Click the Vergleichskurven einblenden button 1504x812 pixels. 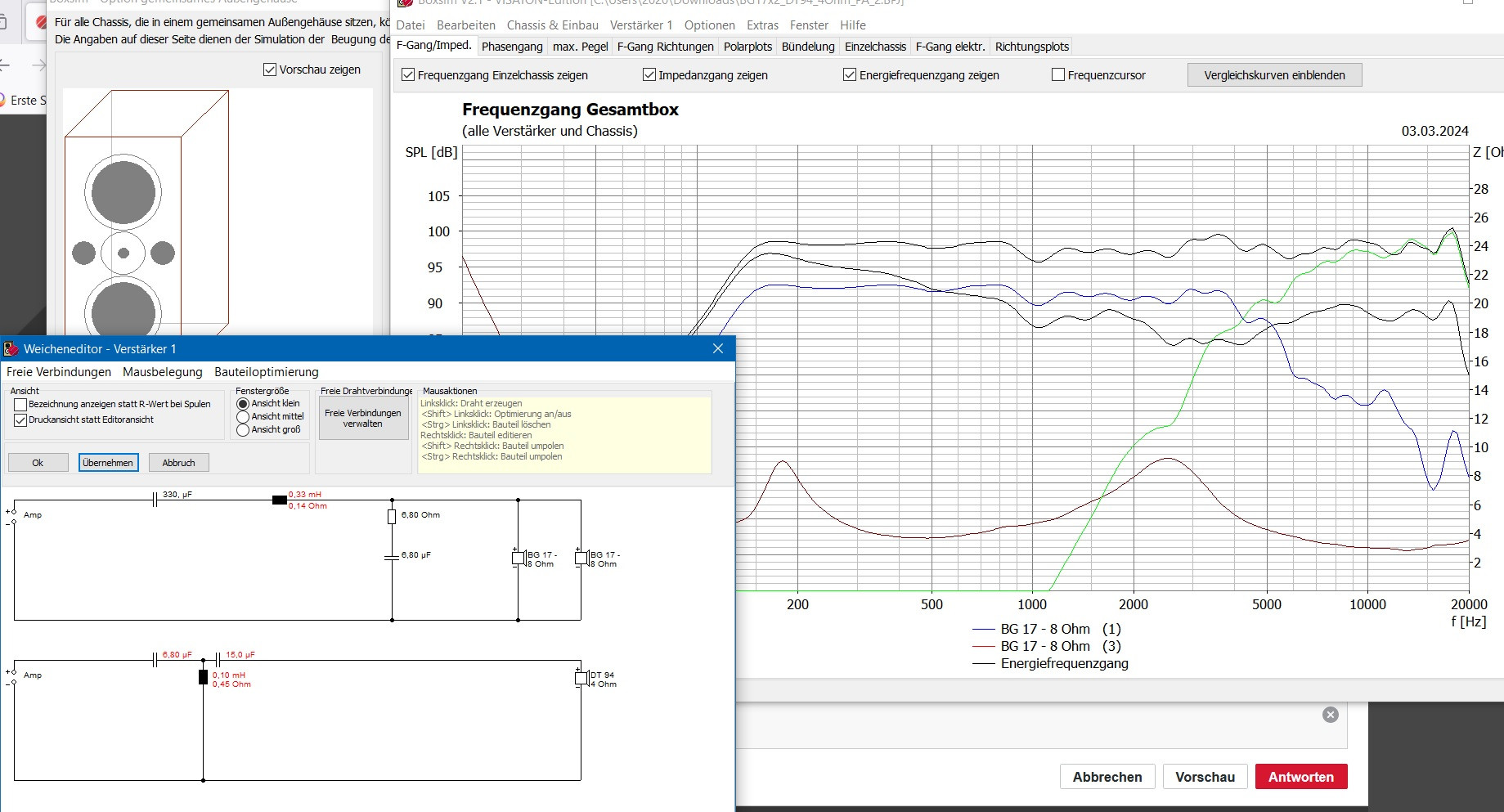click(x=1274, y=75)
